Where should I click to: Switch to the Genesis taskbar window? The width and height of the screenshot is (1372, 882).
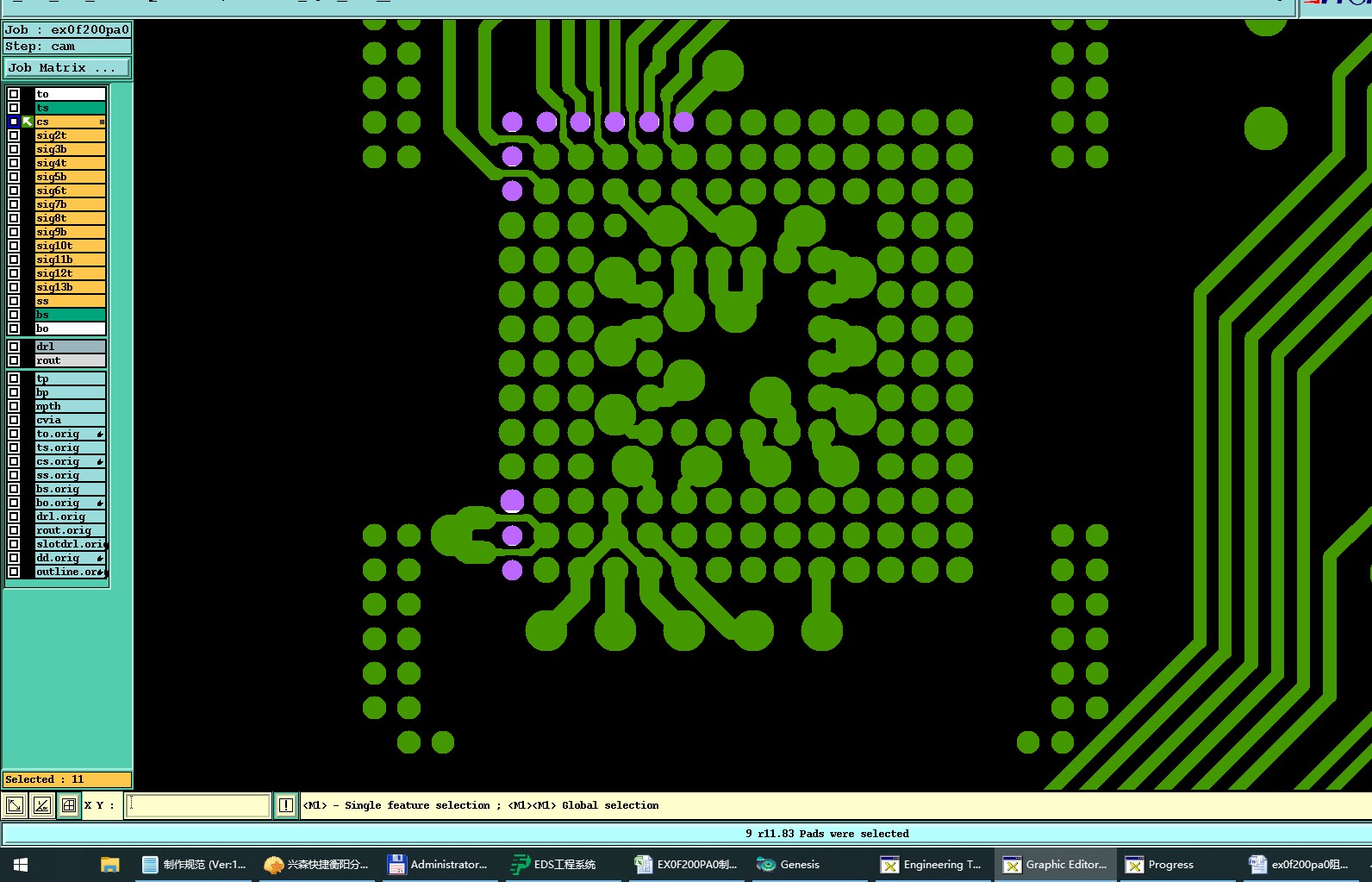(x=808, y=864)
